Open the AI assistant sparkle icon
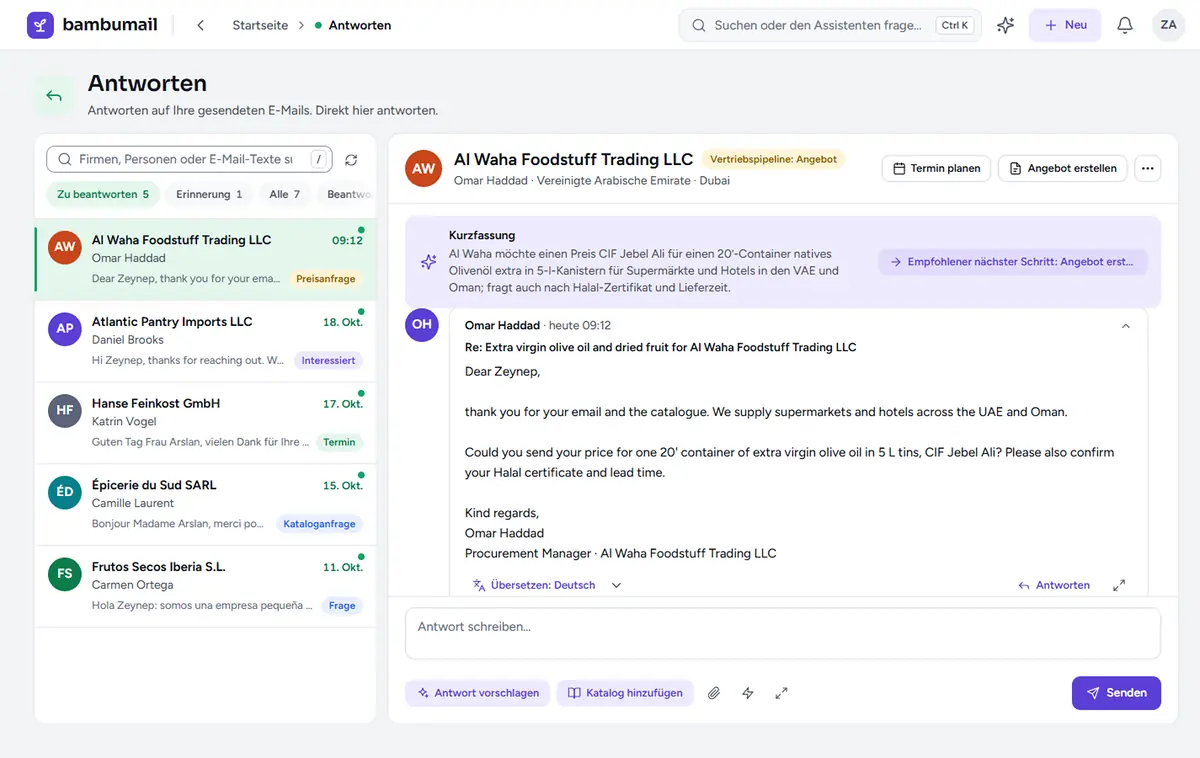 coord(1006,25)
